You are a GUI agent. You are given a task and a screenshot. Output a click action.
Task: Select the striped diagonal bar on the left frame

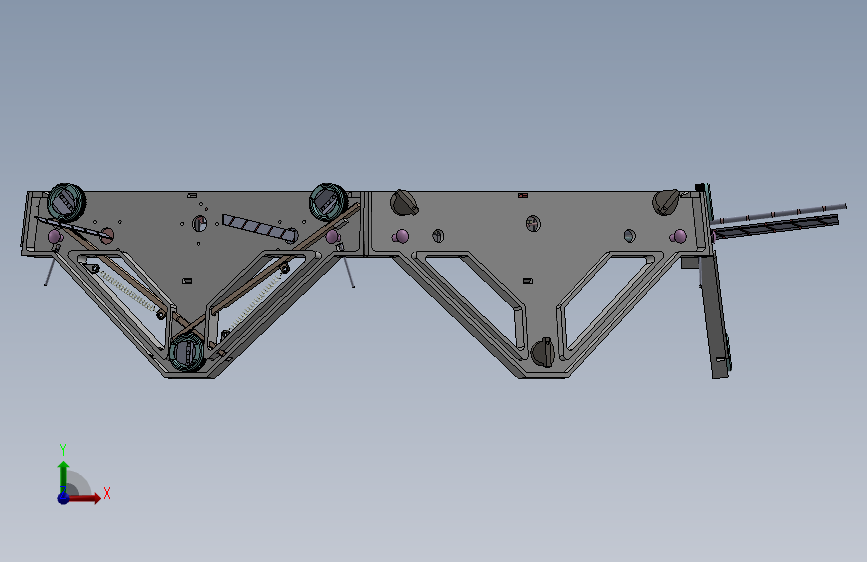point(260,228)
